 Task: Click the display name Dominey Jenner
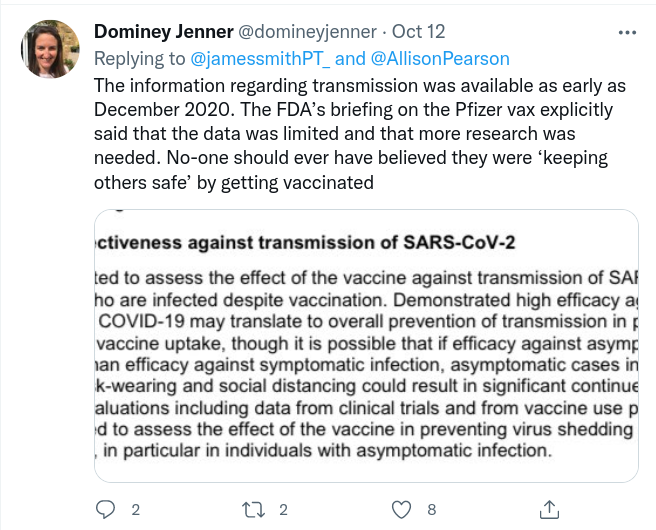(160, 33)
